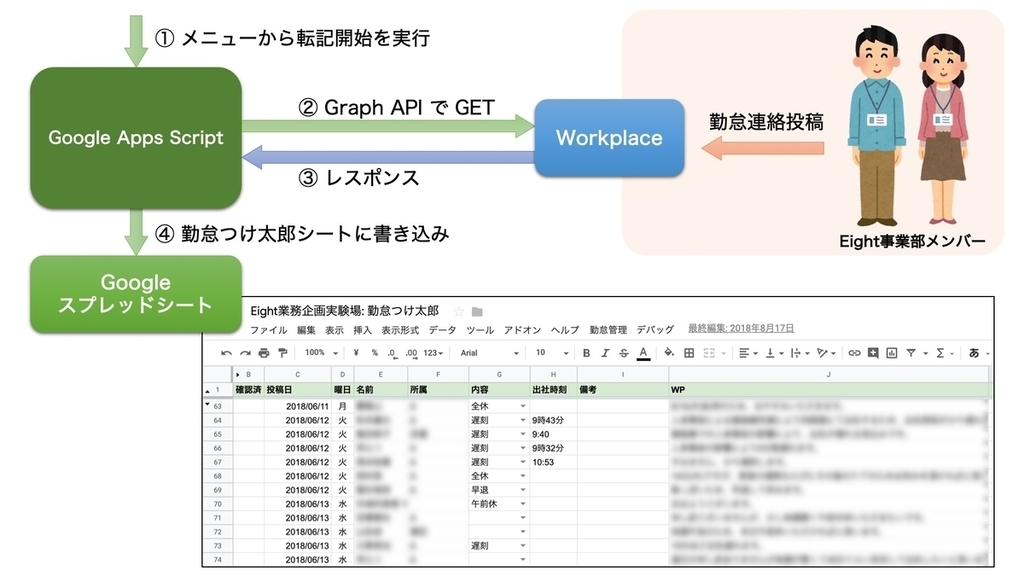Decrease decimal places with the .0 icon
Image resolution: width=1024 pixels, height=576 pixels.
point(392,353)
